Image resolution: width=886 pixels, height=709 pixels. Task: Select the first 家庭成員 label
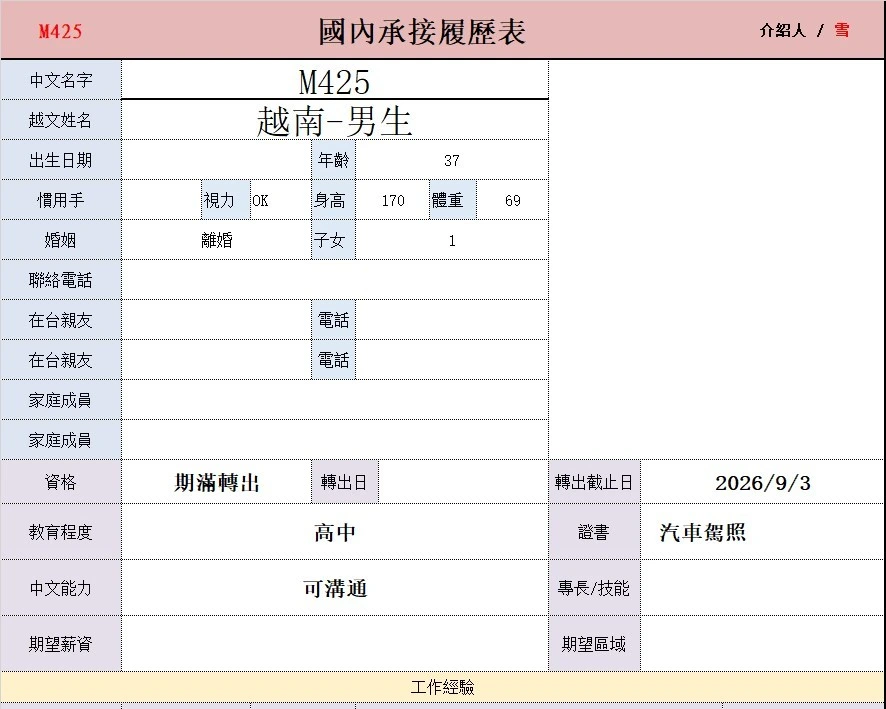click(x=61, y=400)
